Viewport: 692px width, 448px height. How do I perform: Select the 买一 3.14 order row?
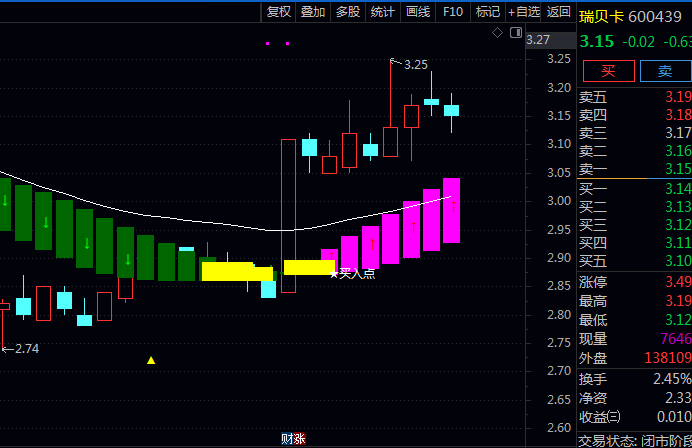[635, 189]
